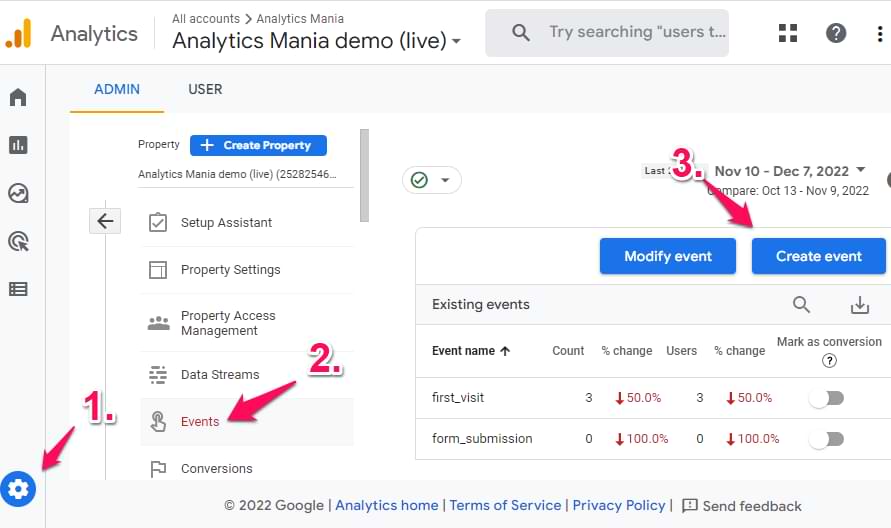The image size is (891, 528).
Task: Click the Setup Assistant checkbox icon
Action: coord(158,222)
